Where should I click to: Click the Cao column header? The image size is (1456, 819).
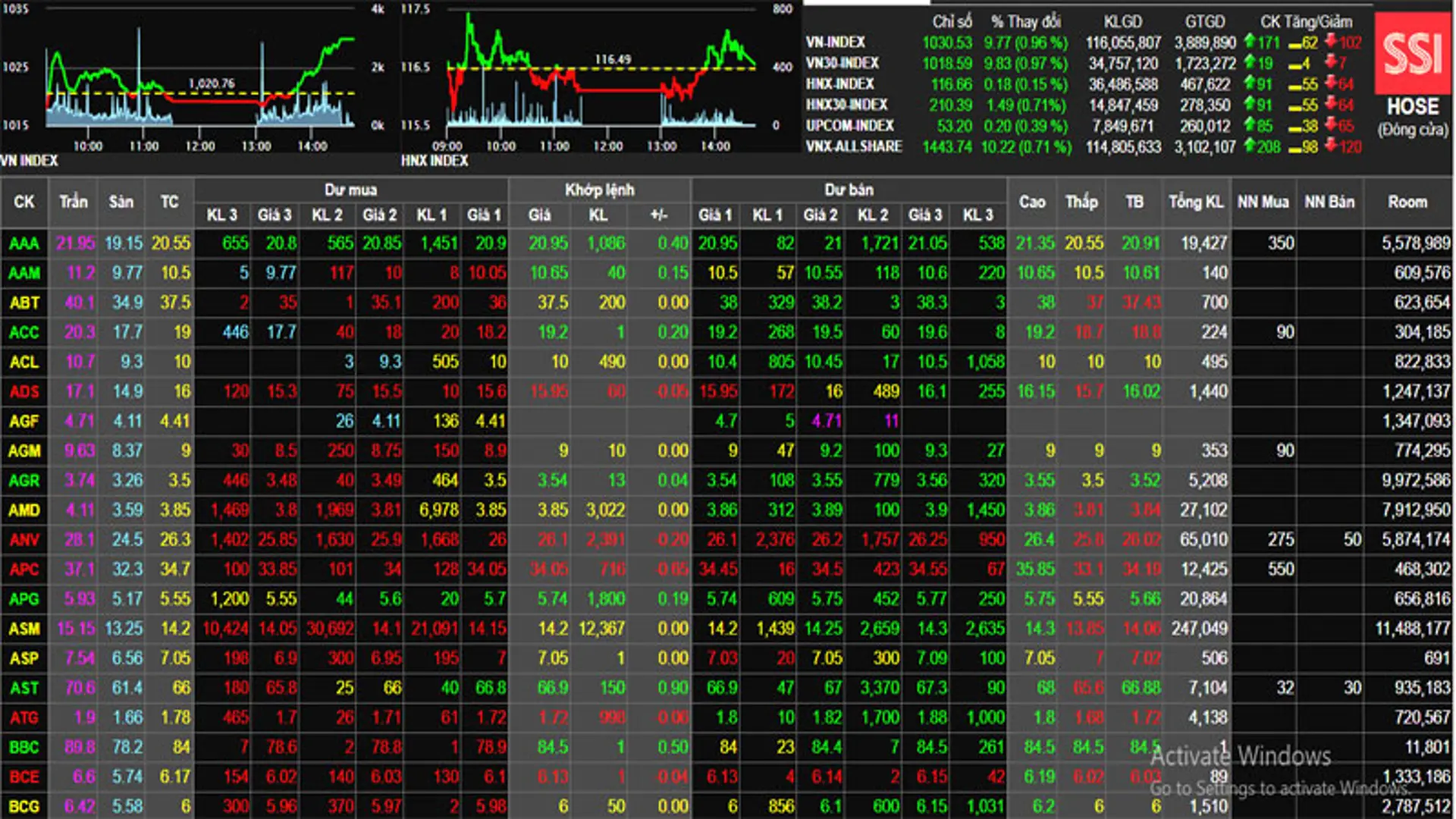[1032, 202]
